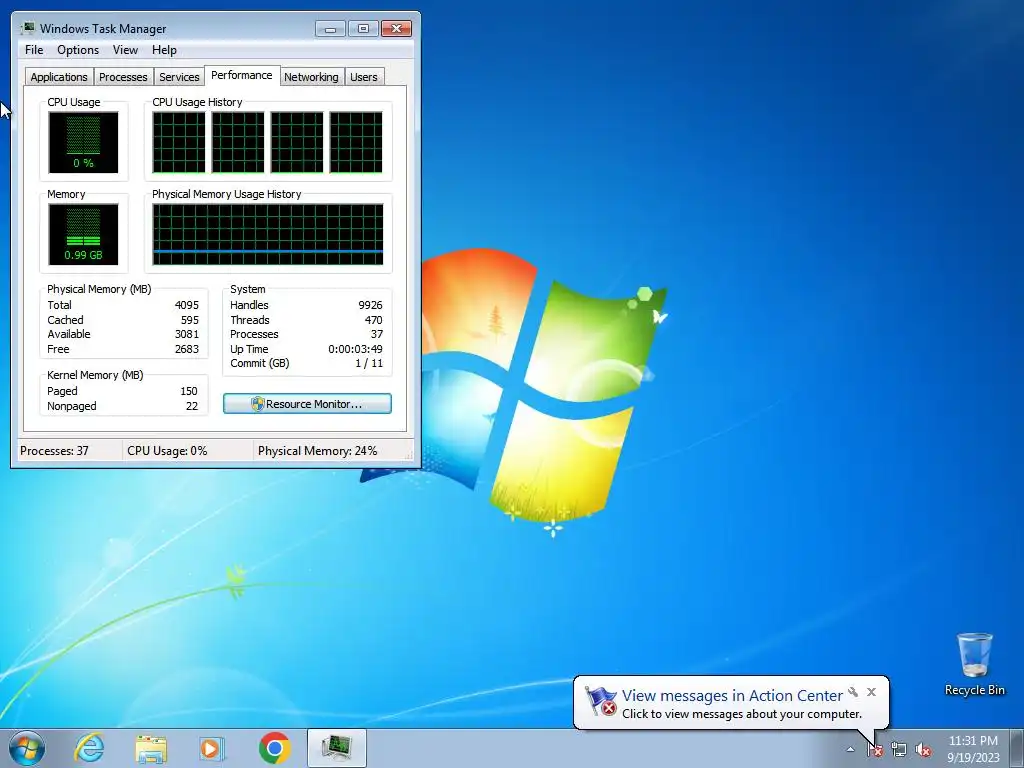Viewport: 1024px width, 768px height.
Task: Close the Windows Task Manager window
Action: (396, 29)
